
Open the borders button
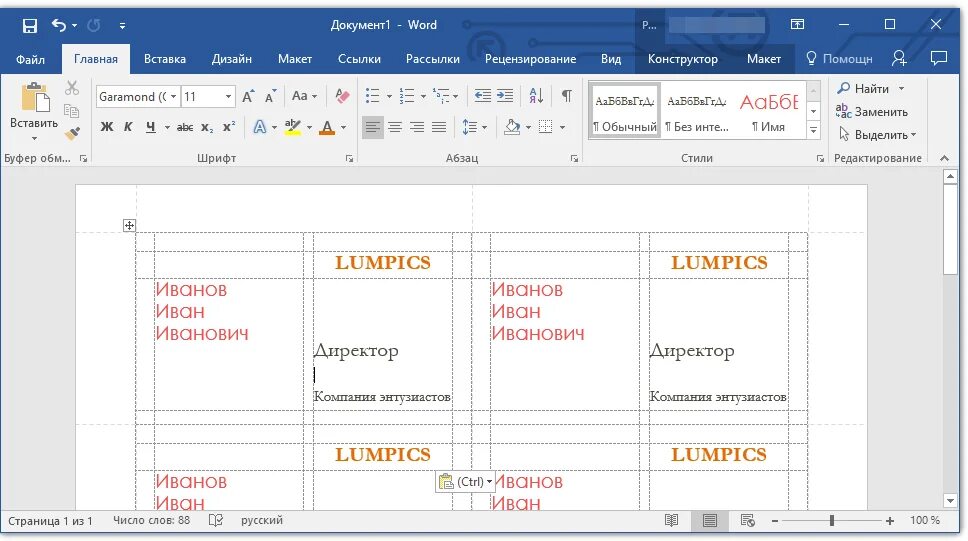pyautogui.click(x=546, y=127)
